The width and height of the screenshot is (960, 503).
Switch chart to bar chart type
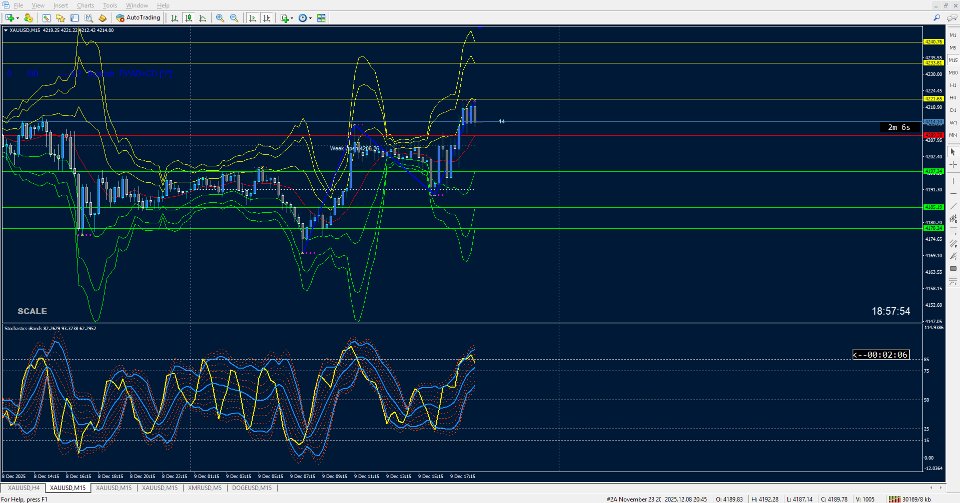click(174, 18)
